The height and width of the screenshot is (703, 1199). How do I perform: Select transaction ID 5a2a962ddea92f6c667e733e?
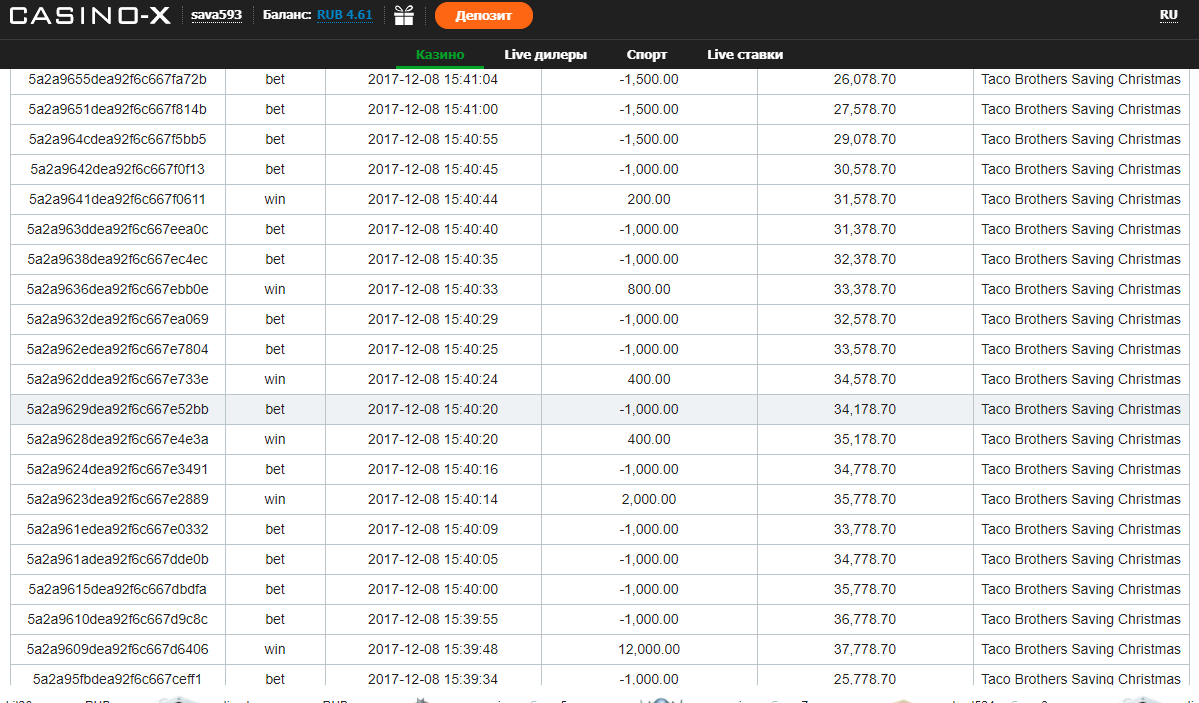point(118,379)
